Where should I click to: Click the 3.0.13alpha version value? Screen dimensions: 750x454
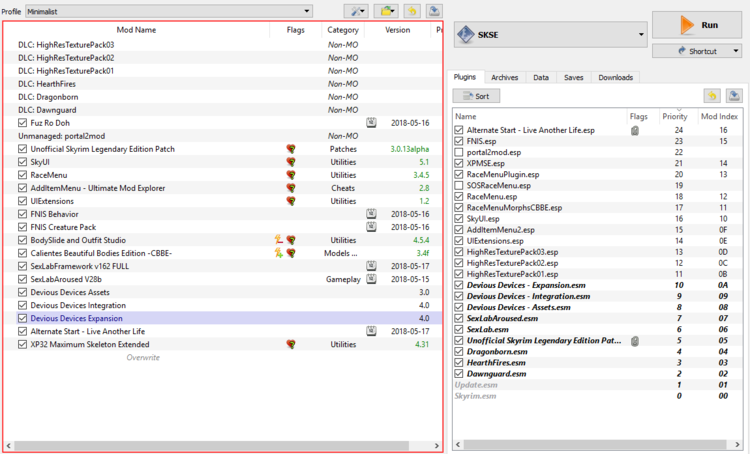[x=409, y=149]
